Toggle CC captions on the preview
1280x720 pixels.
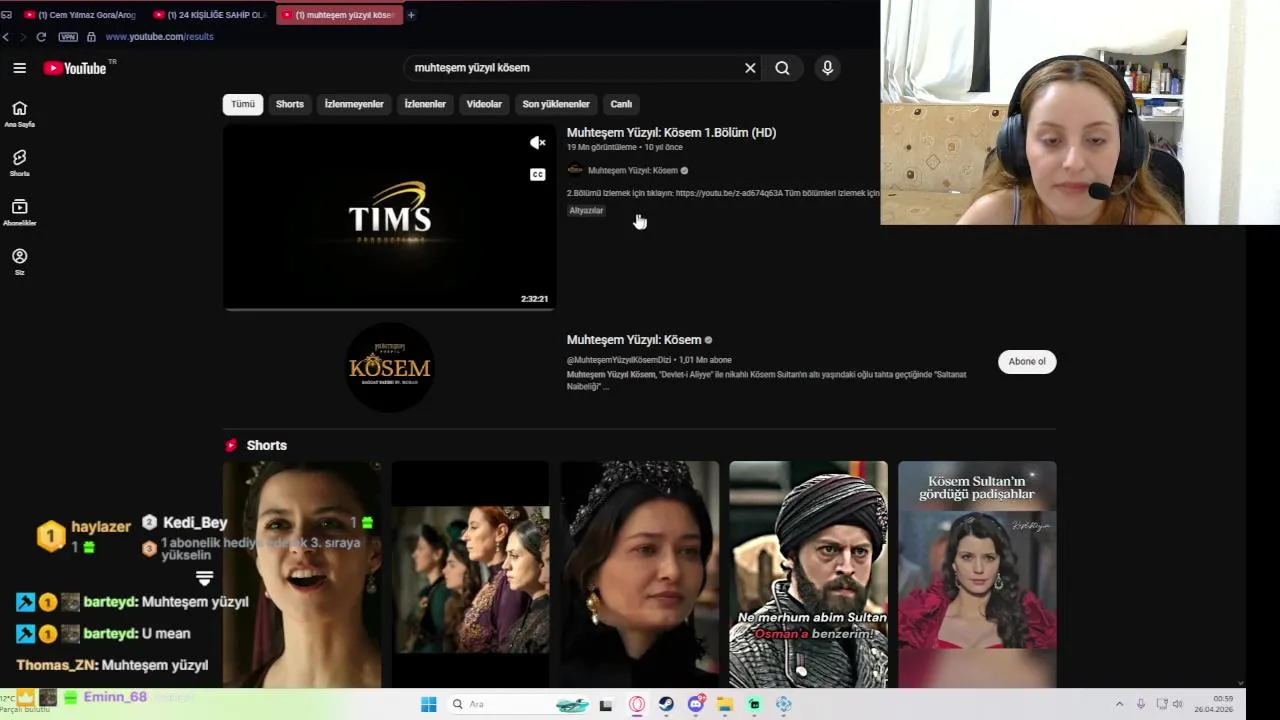538,175
